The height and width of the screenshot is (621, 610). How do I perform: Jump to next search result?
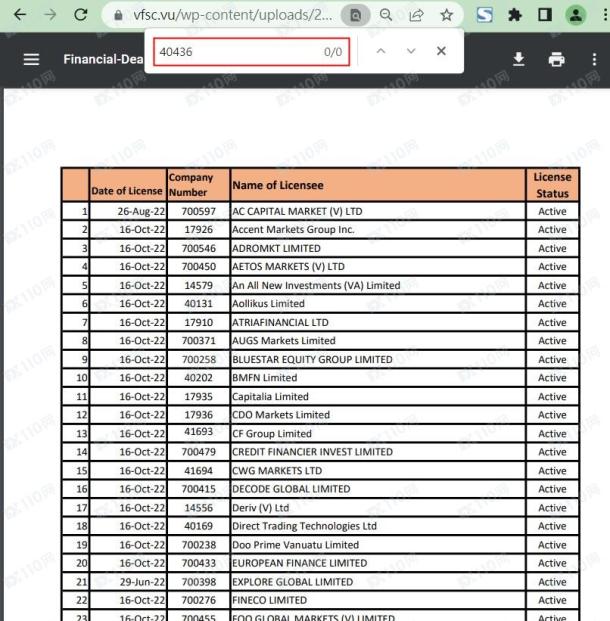click(411, 51)
